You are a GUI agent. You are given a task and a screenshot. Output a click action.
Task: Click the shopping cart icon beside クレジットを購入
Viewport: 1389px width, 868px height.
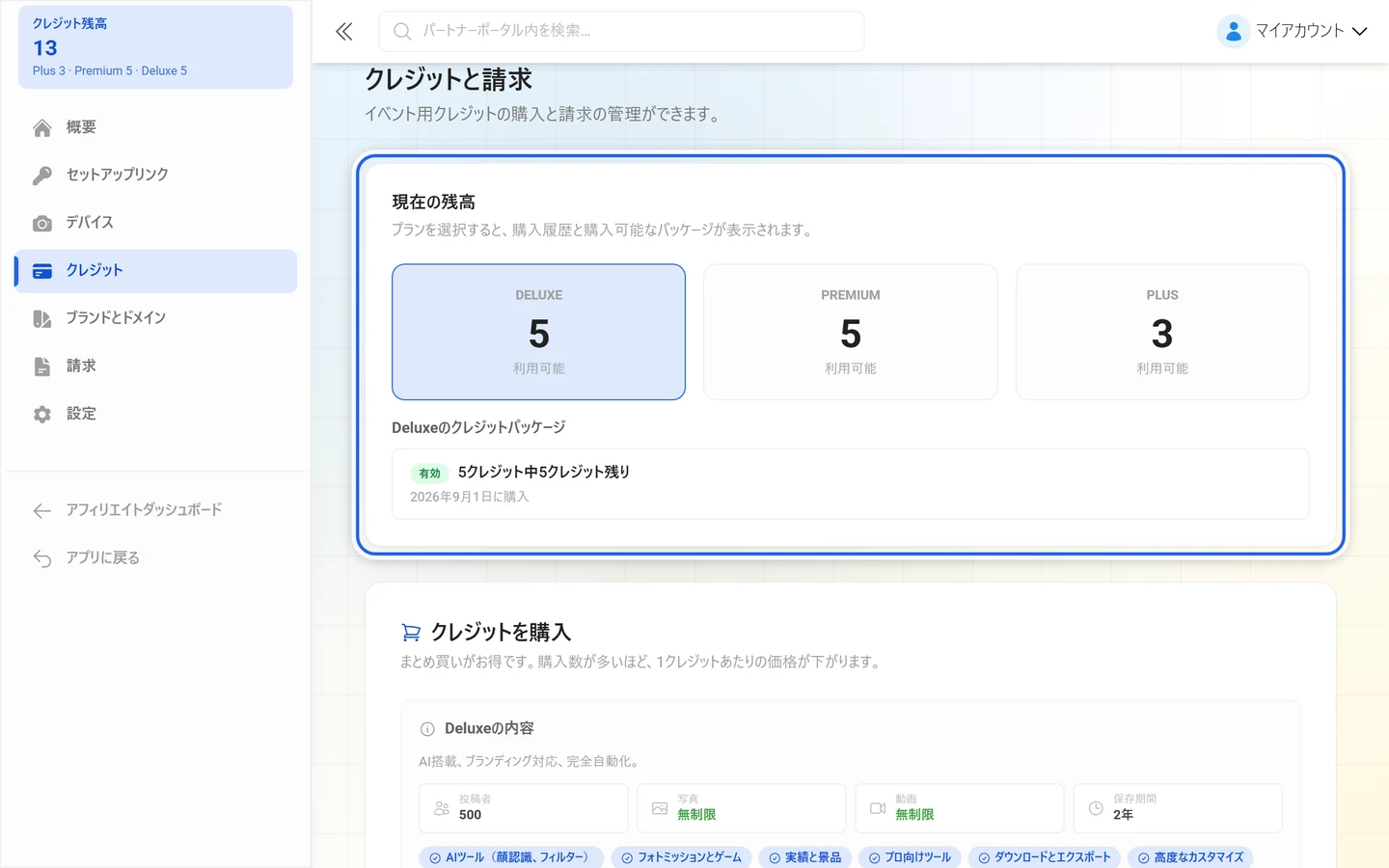411,633
